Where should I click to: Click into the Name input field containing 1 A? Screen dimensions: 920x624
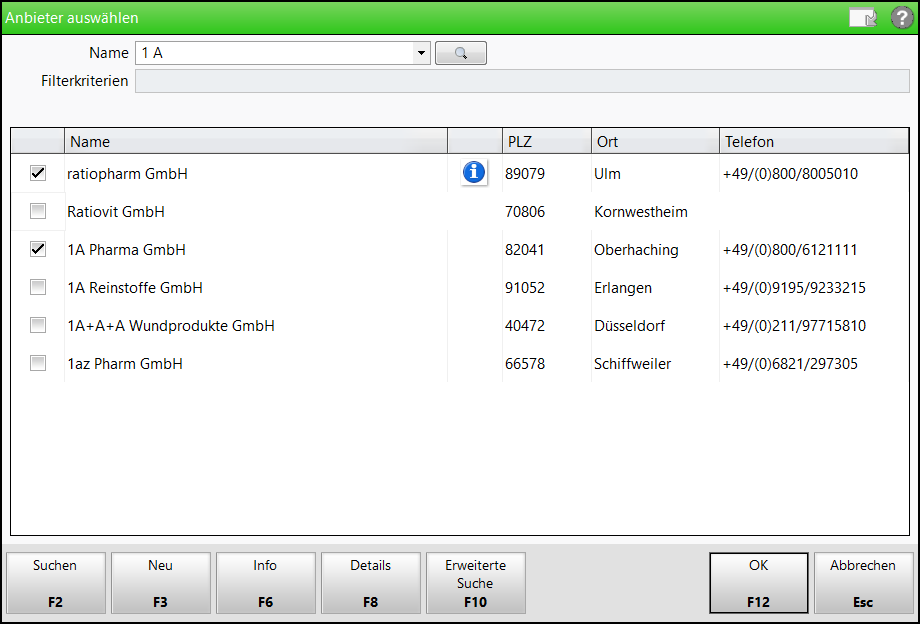click(274, 53)
